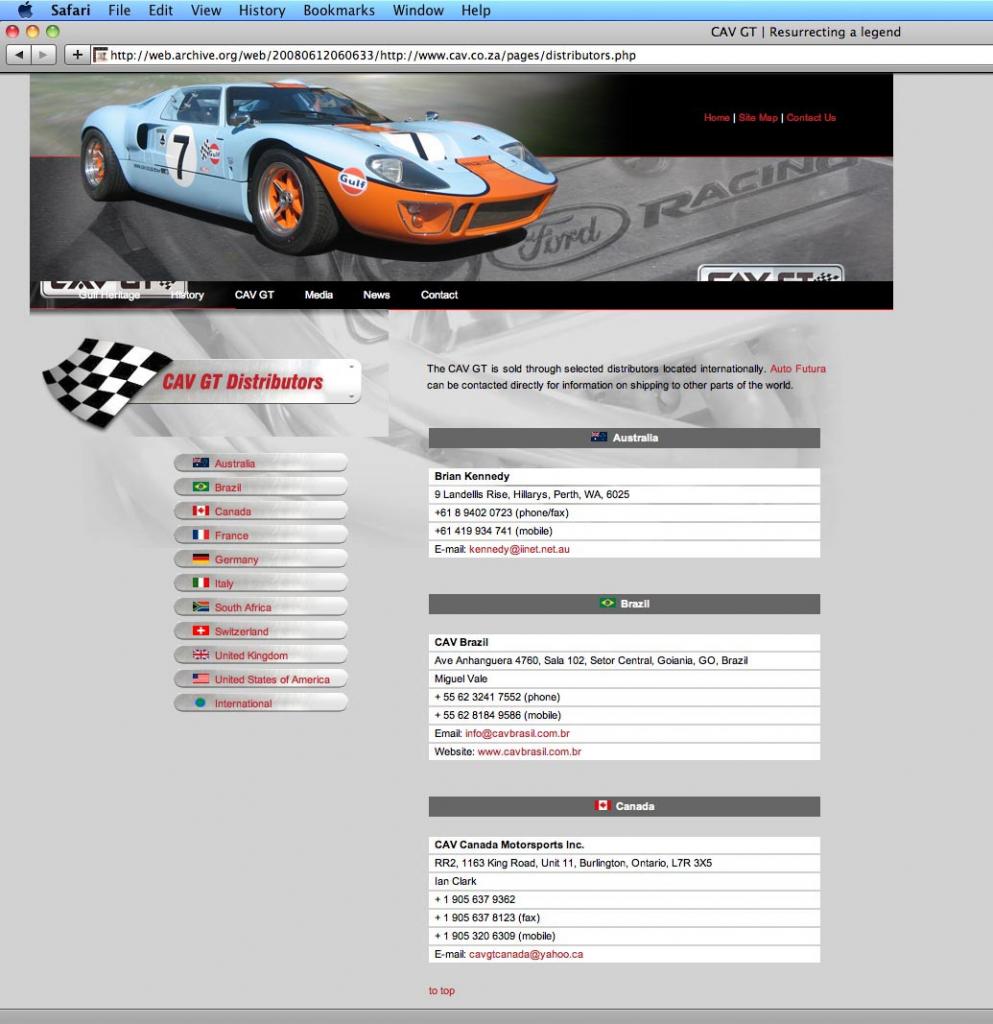Click the Safari forward arrow button
Screen dimensions: 993x1024
point(43,55)
